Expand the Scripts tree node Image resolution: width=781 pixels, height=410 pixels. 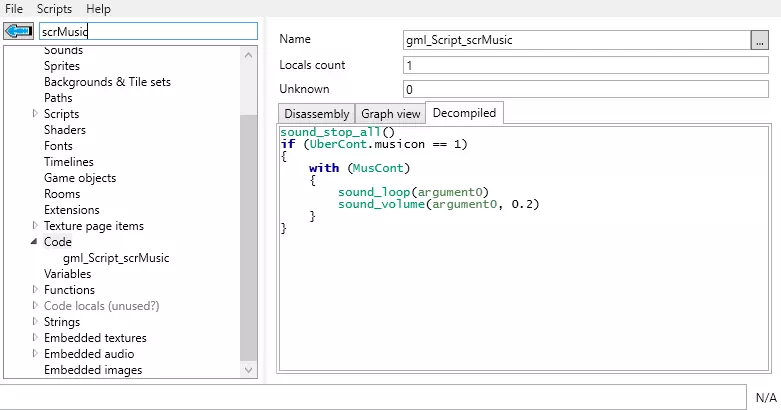[35, 114]
